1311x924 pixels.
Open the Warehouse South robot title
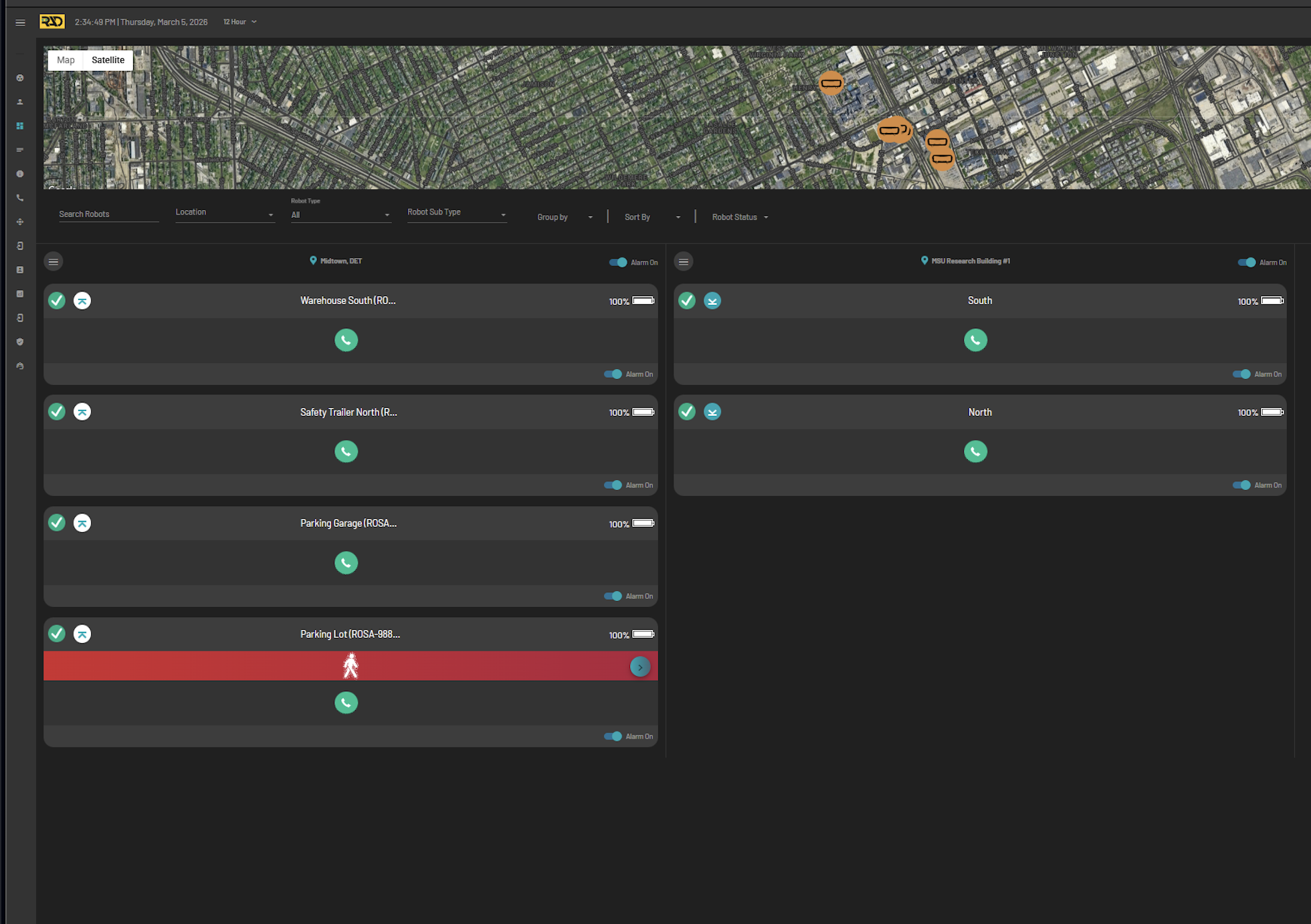tap(348, 301)
